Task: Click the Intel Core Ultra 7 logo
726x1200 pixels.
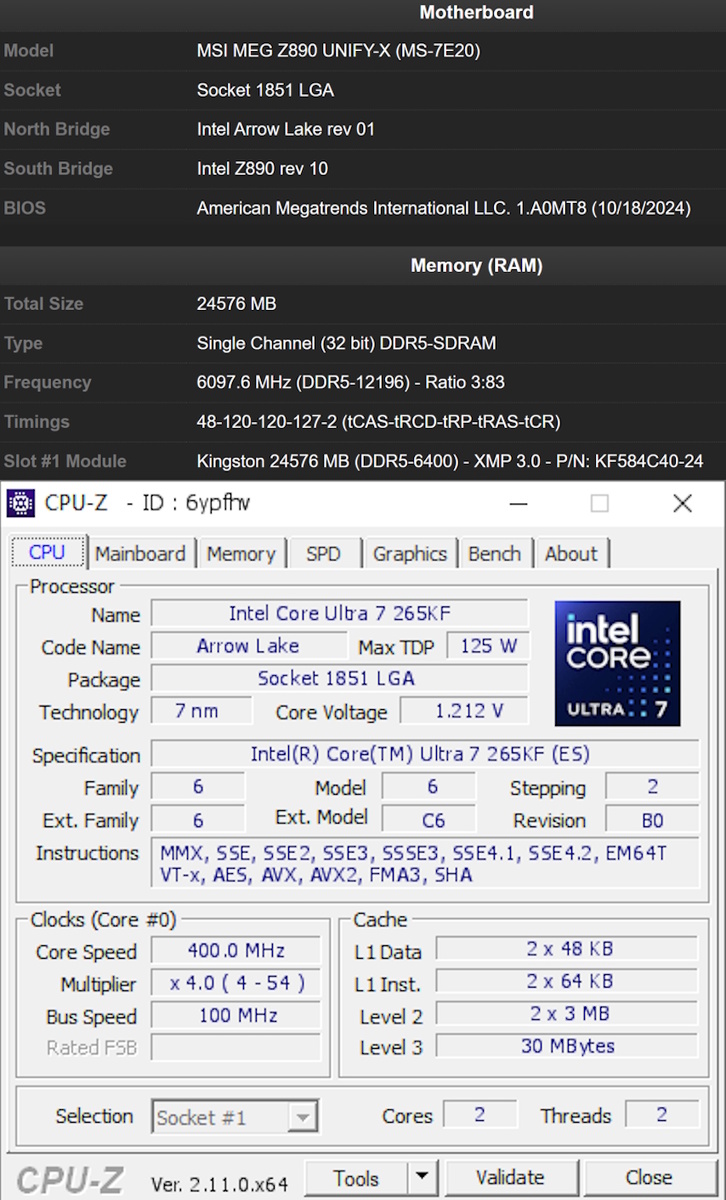Action: [618, 664]
